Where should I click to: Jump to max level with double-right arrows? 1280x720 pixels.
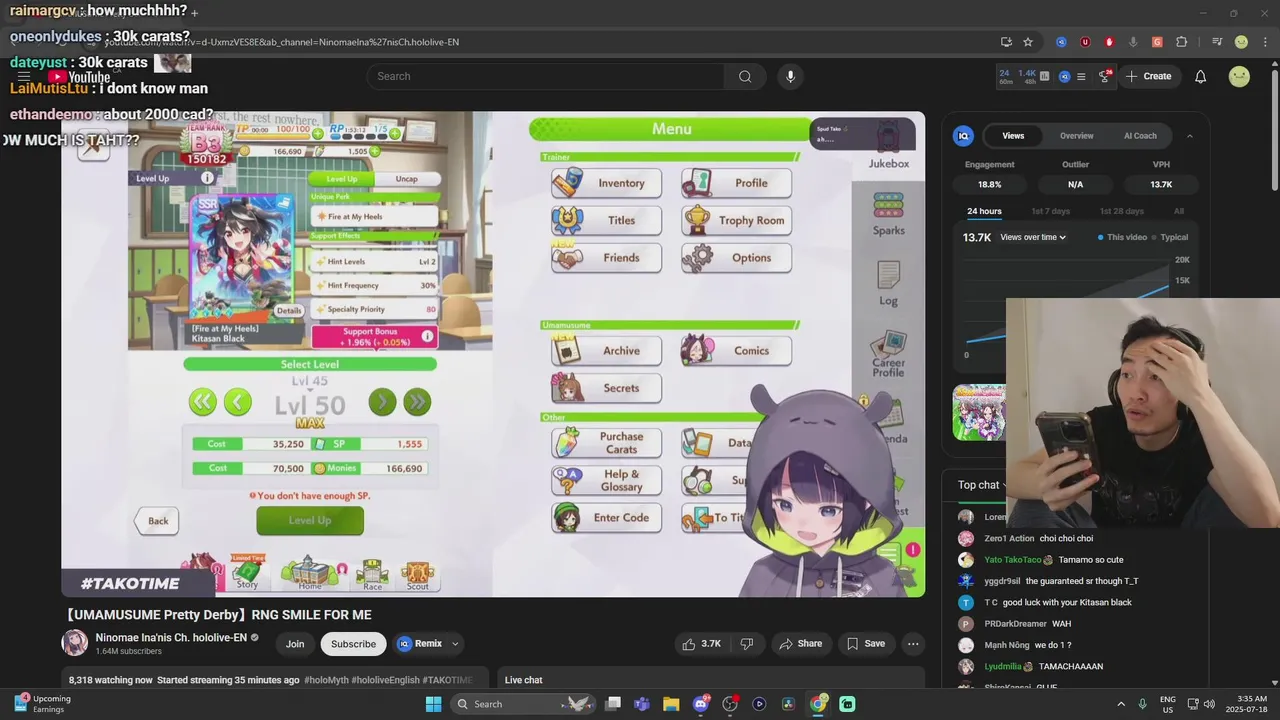pyautogui.click(x=417, y=402)
